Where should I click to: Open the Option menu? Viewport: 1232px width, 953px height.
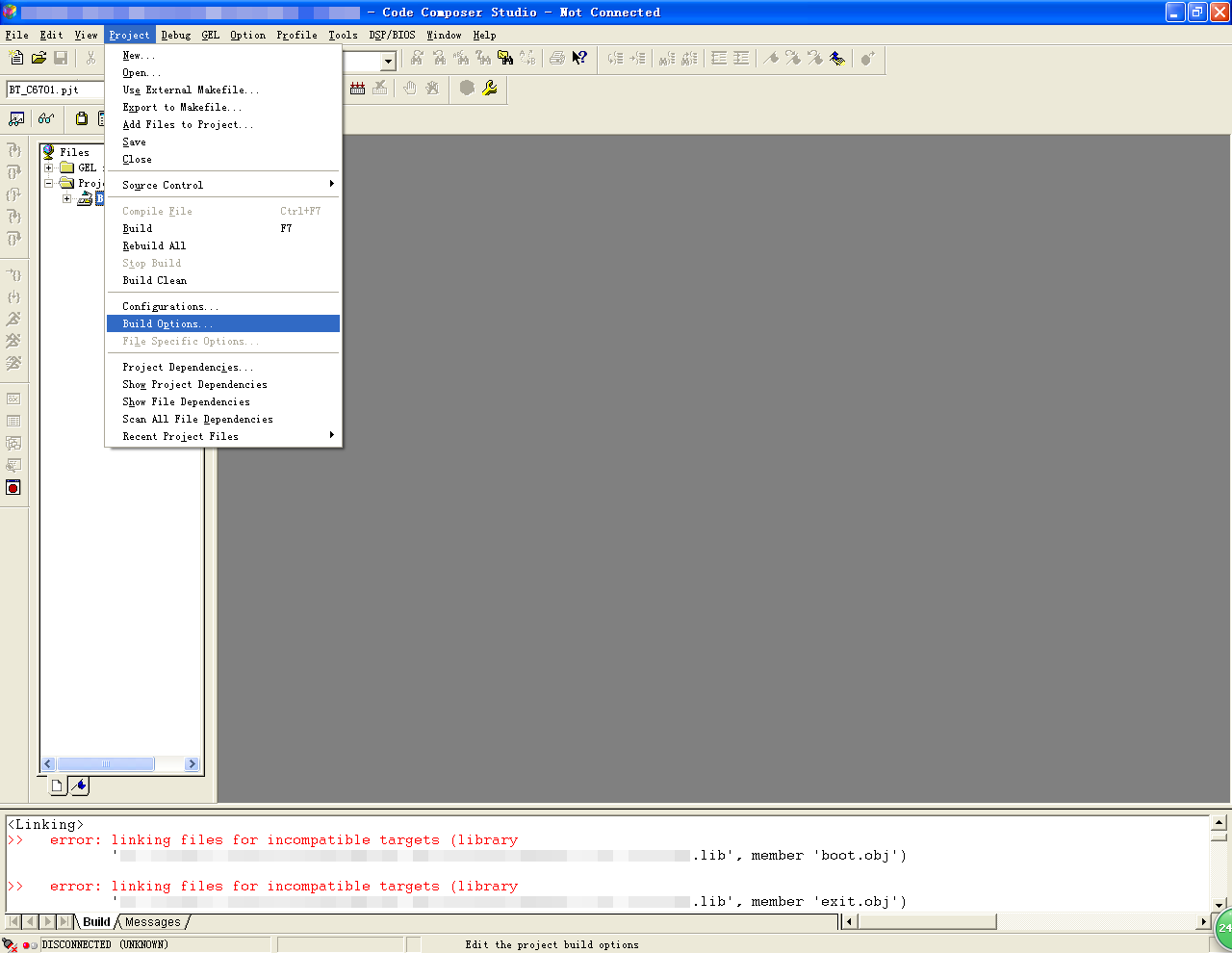pyautogui.click(x=247, y=35)
